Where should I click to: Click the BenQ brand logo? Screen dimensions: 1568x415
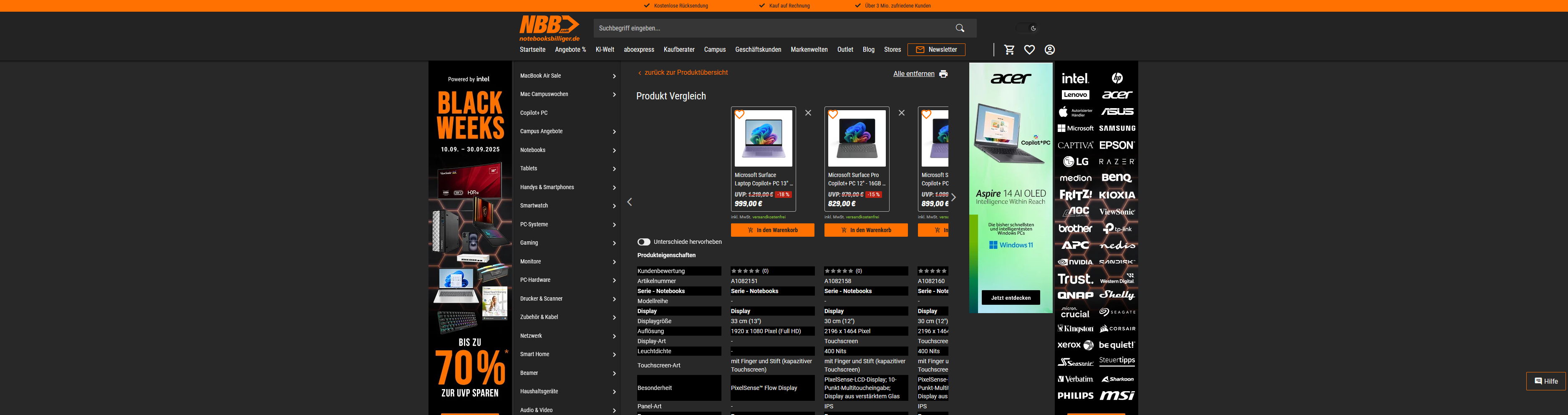1117,178
